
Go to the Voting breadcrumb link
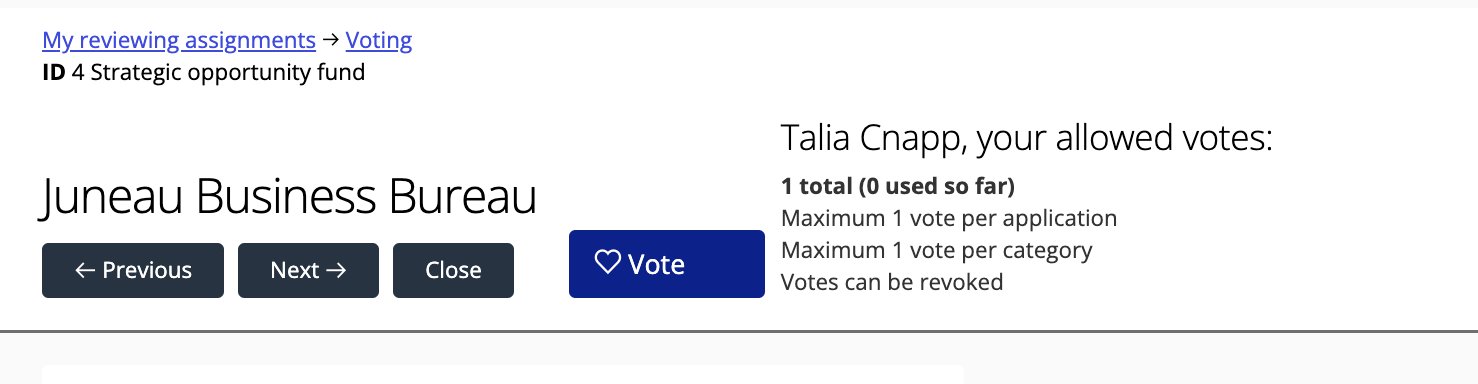point(379,41)
